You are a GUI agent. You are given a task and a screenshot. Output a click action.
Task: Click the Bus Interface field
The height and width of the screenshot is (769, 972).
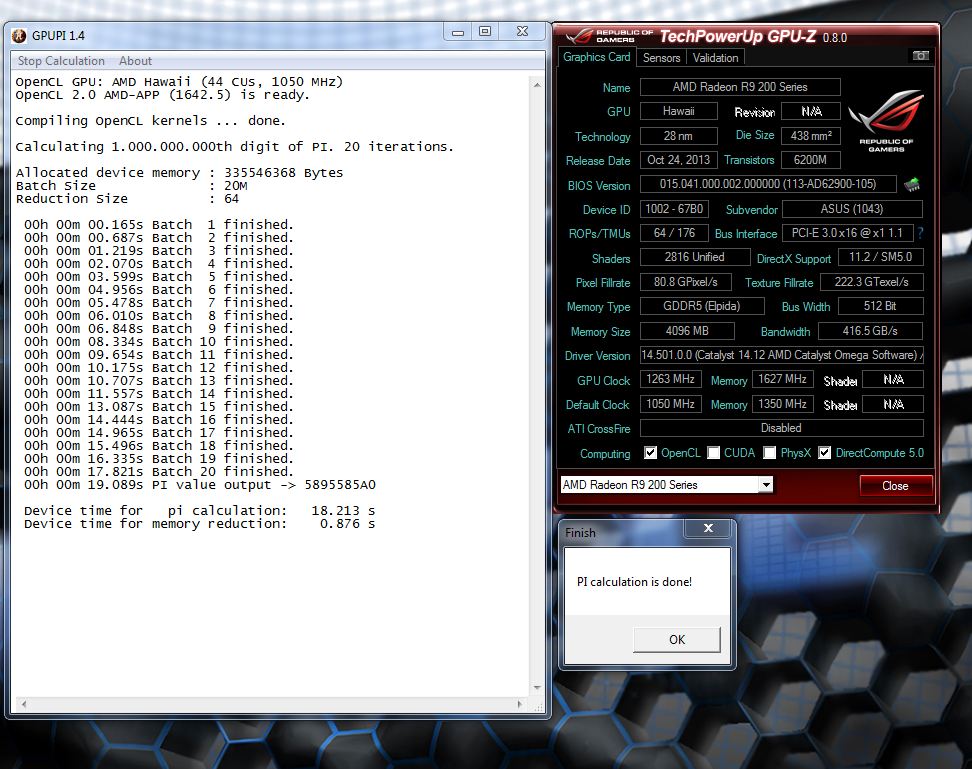coord(847,233)
